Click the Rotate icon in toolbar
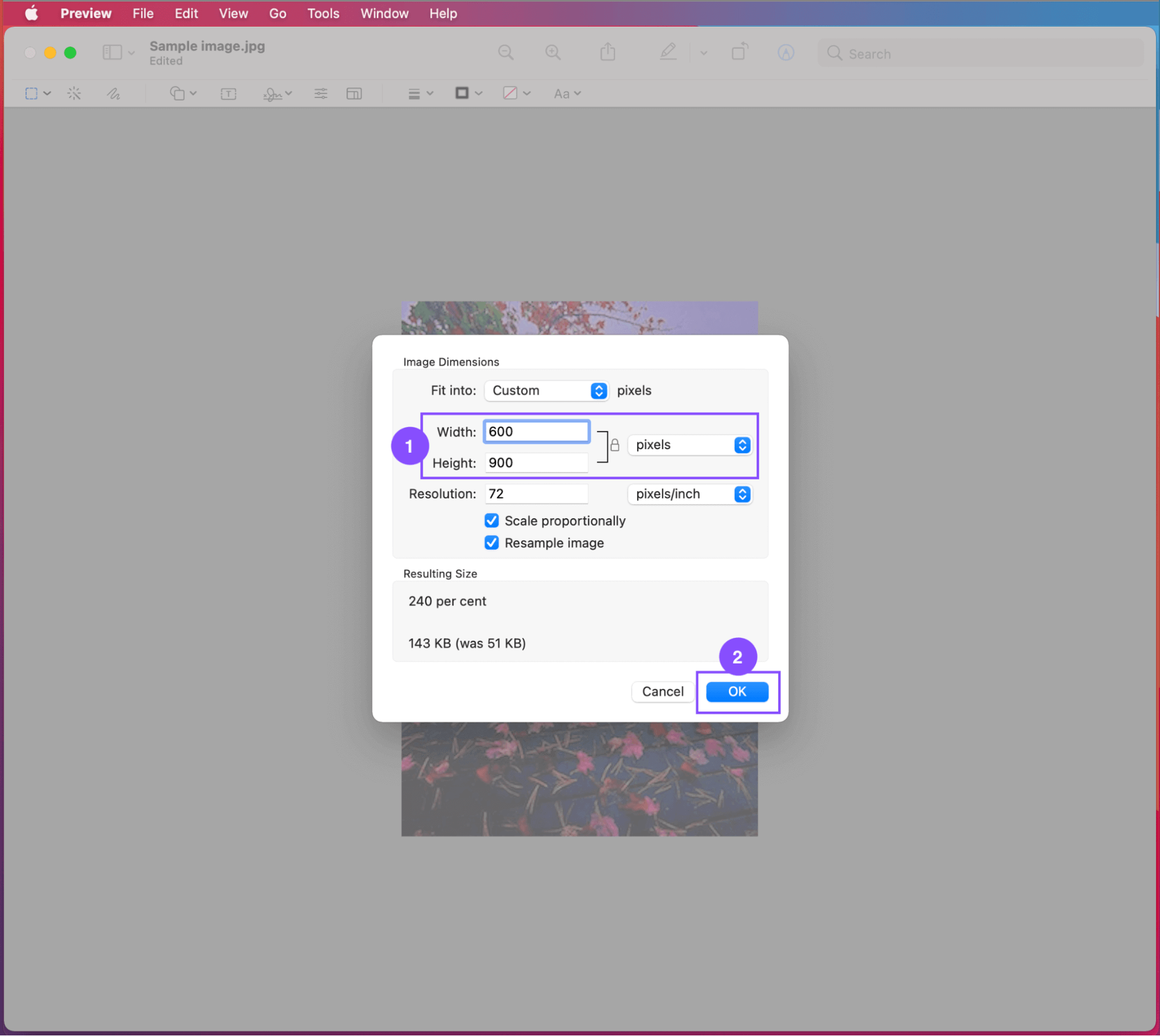 [739, 52]
